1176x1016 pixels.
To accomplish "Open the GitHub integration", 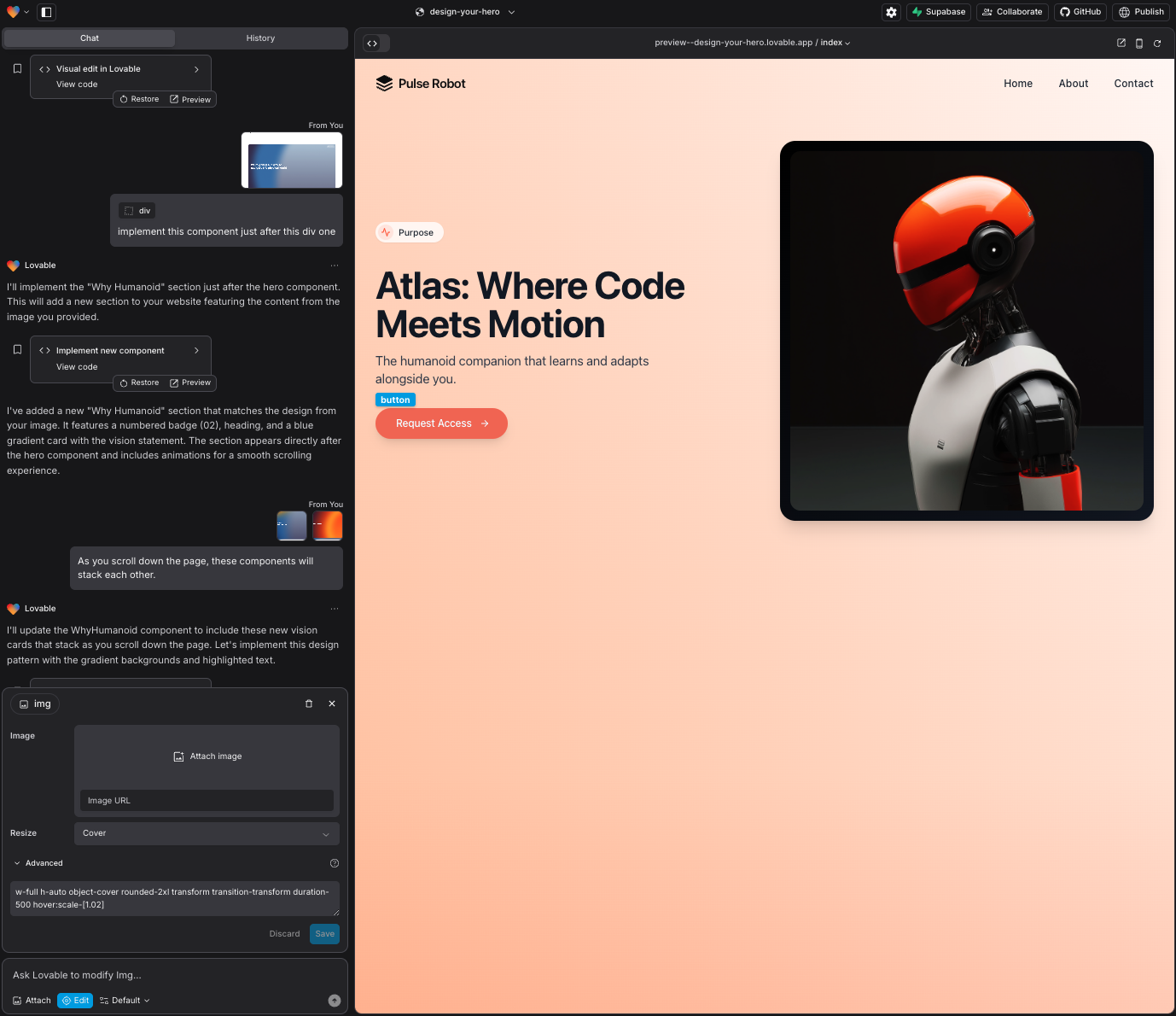I will pyautogui.click(x=1080, y=12).
